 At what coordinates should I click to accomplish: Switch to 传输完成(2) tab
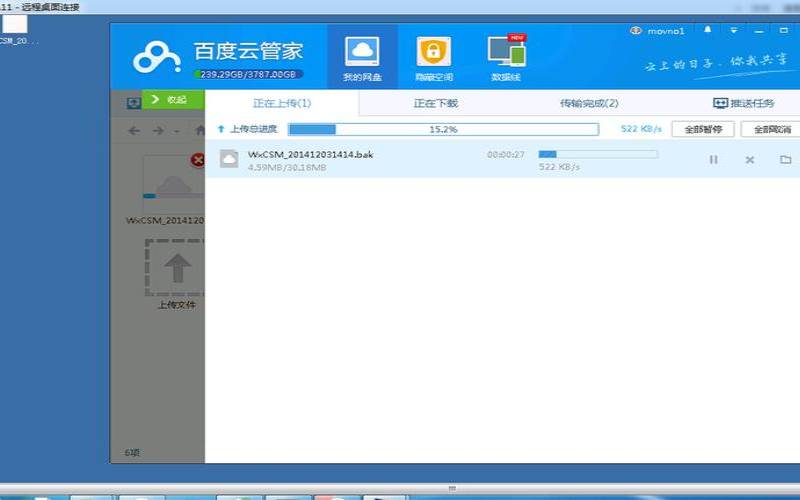pyautogui.click(x=589, y=103)
